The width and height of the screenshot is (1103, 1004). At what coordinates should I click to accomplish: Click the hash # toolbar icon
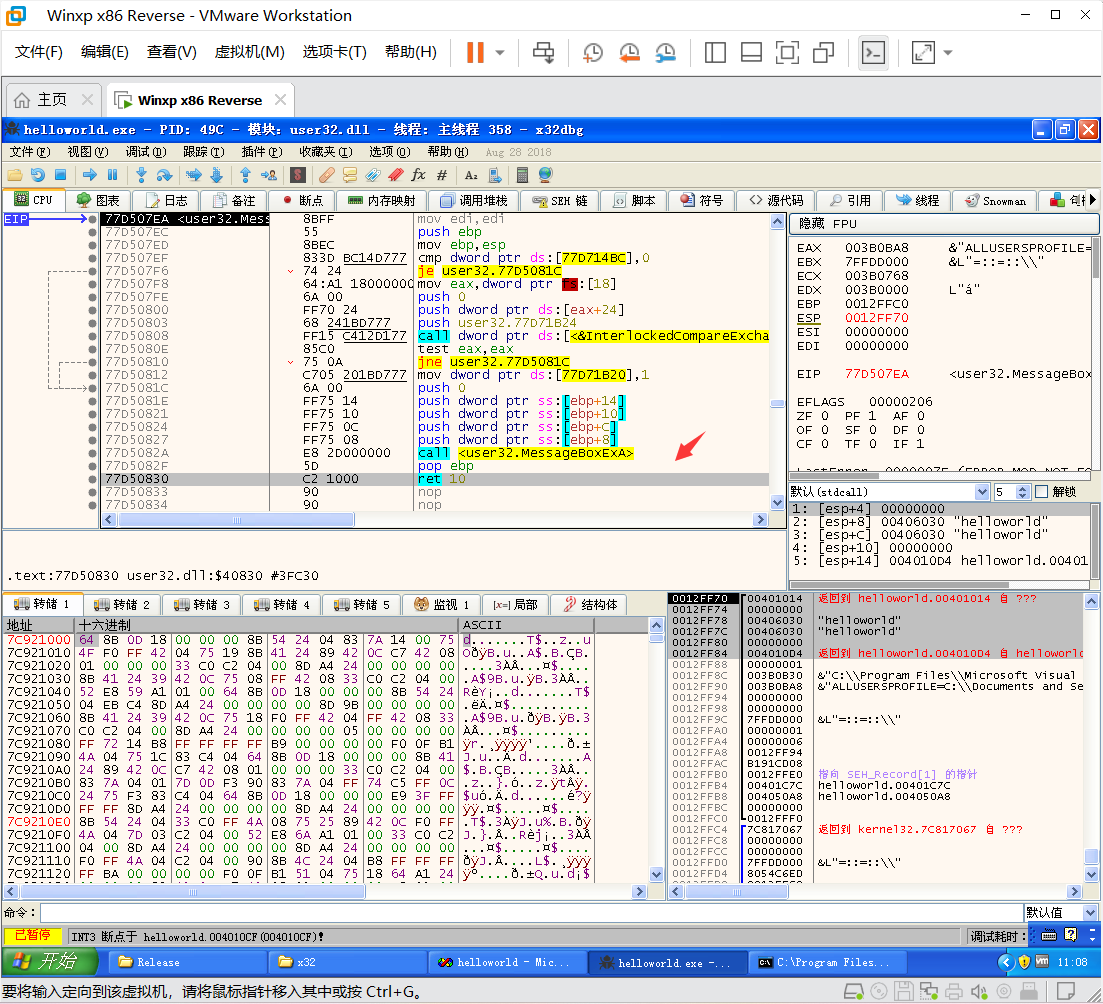[442, 175]
